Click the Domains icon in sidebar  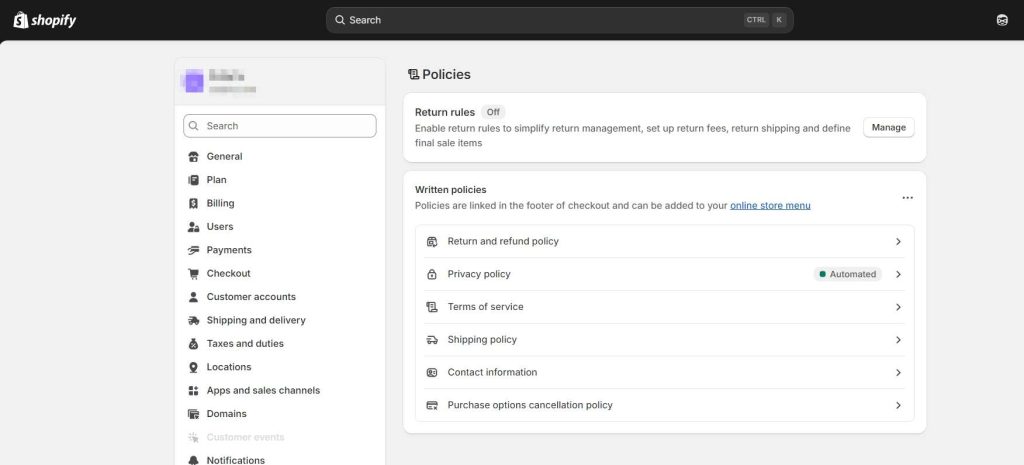click(x=193, y=414)
